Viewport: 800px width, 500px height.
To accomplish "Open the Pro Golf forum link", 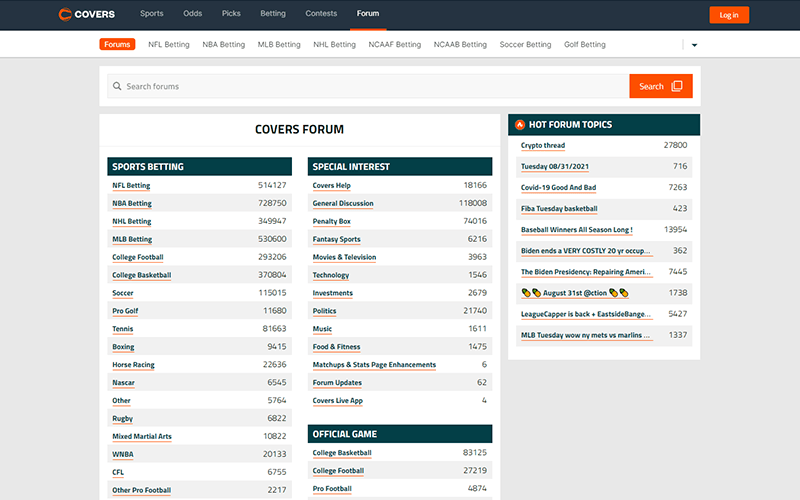I will pos(126,311).
